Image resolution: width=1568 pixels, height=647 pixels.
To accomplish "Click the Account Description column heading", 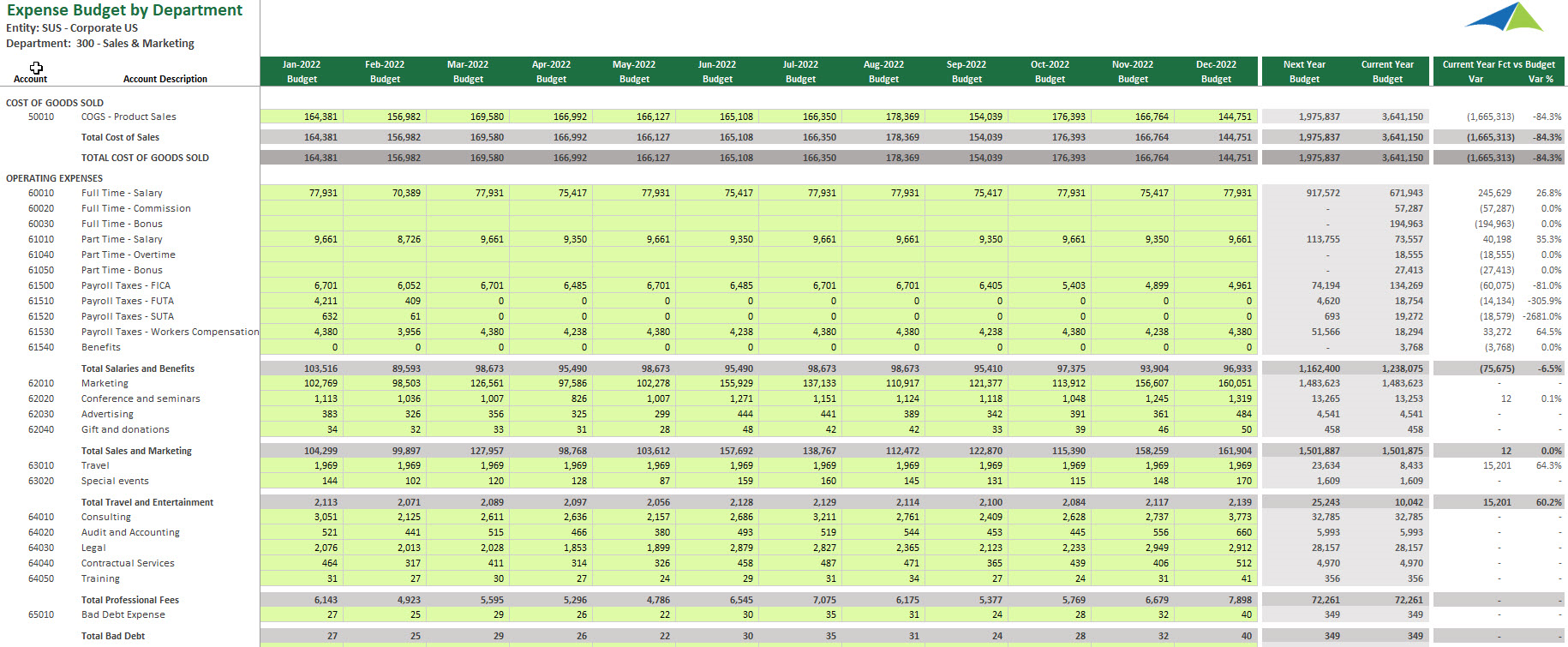I will tap(165, 79).
